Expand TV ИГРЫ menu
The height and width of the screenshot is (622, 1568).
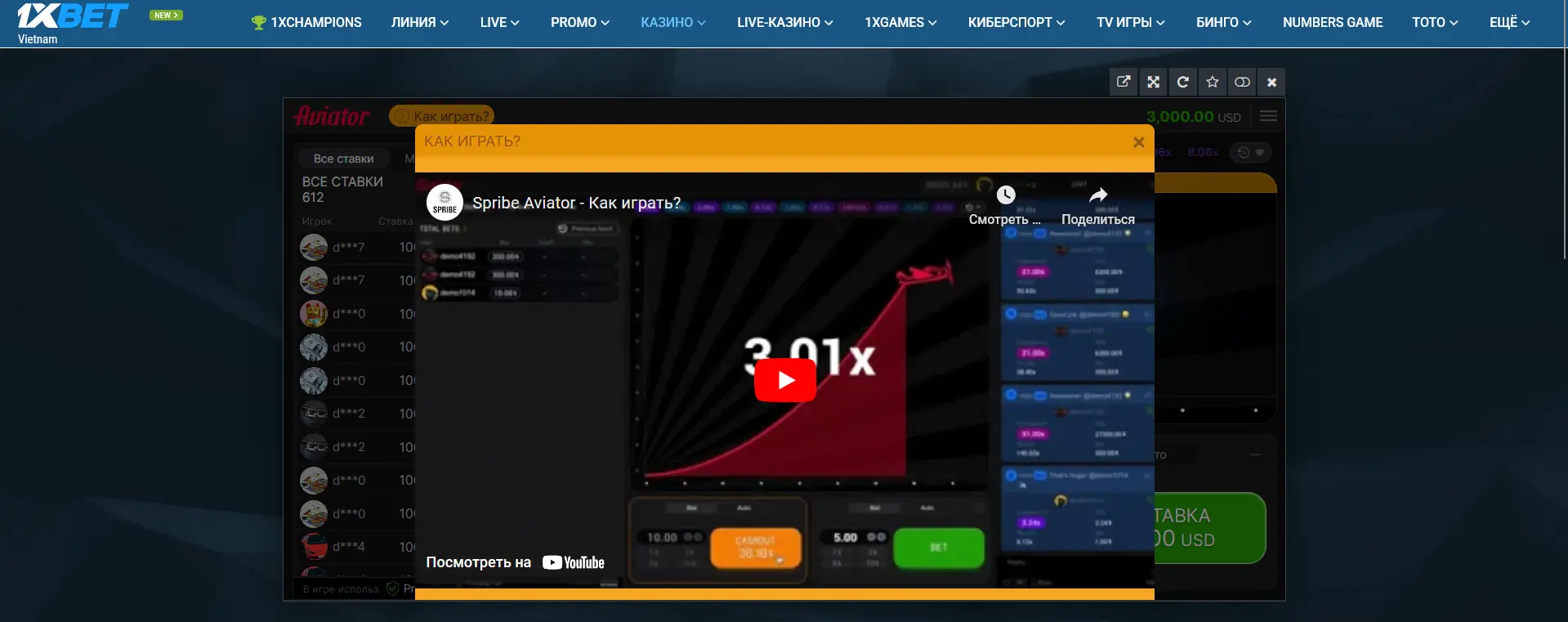click(x=1131, y=23)
